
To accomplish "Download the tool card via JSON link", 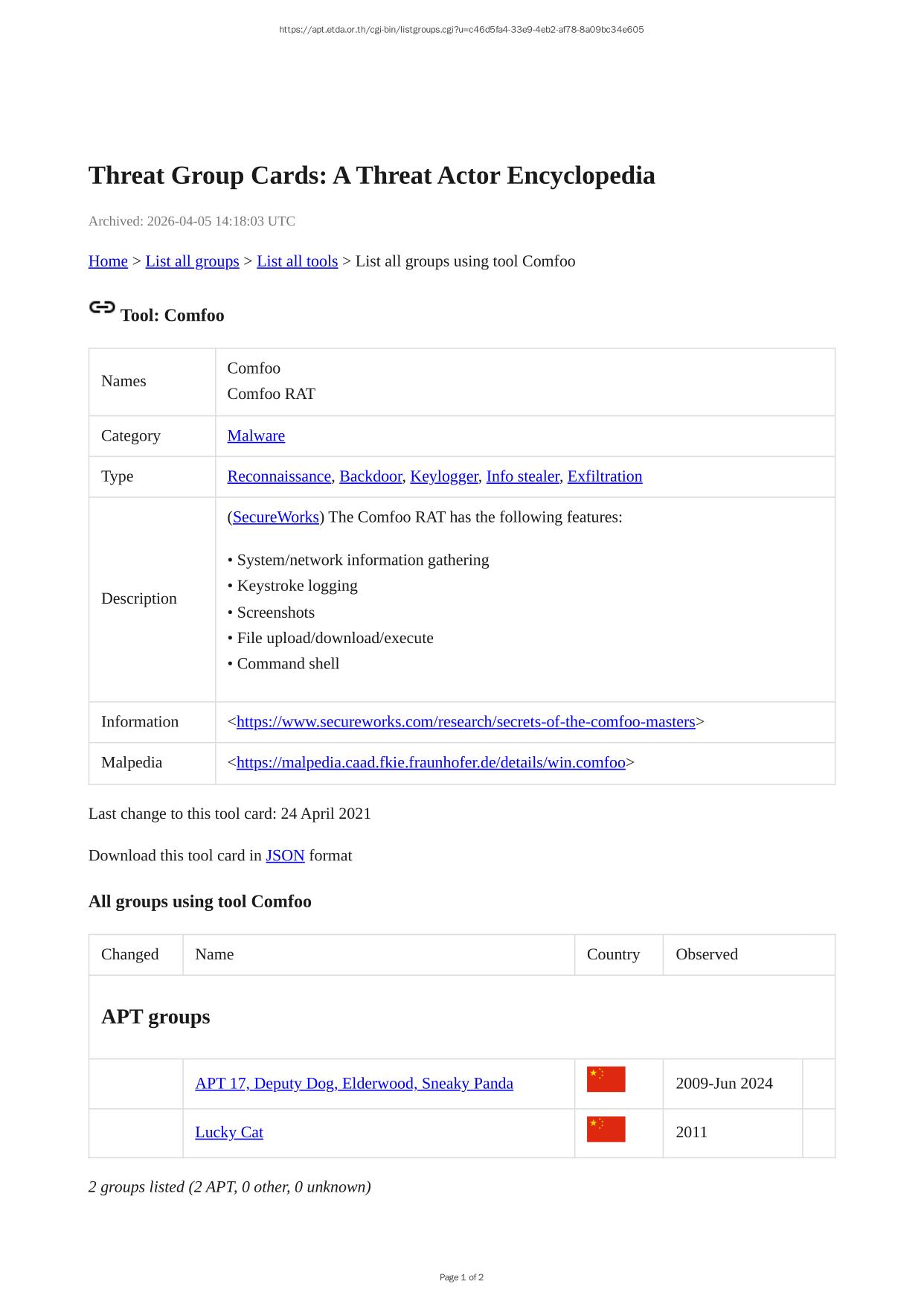I will point(285,856).
